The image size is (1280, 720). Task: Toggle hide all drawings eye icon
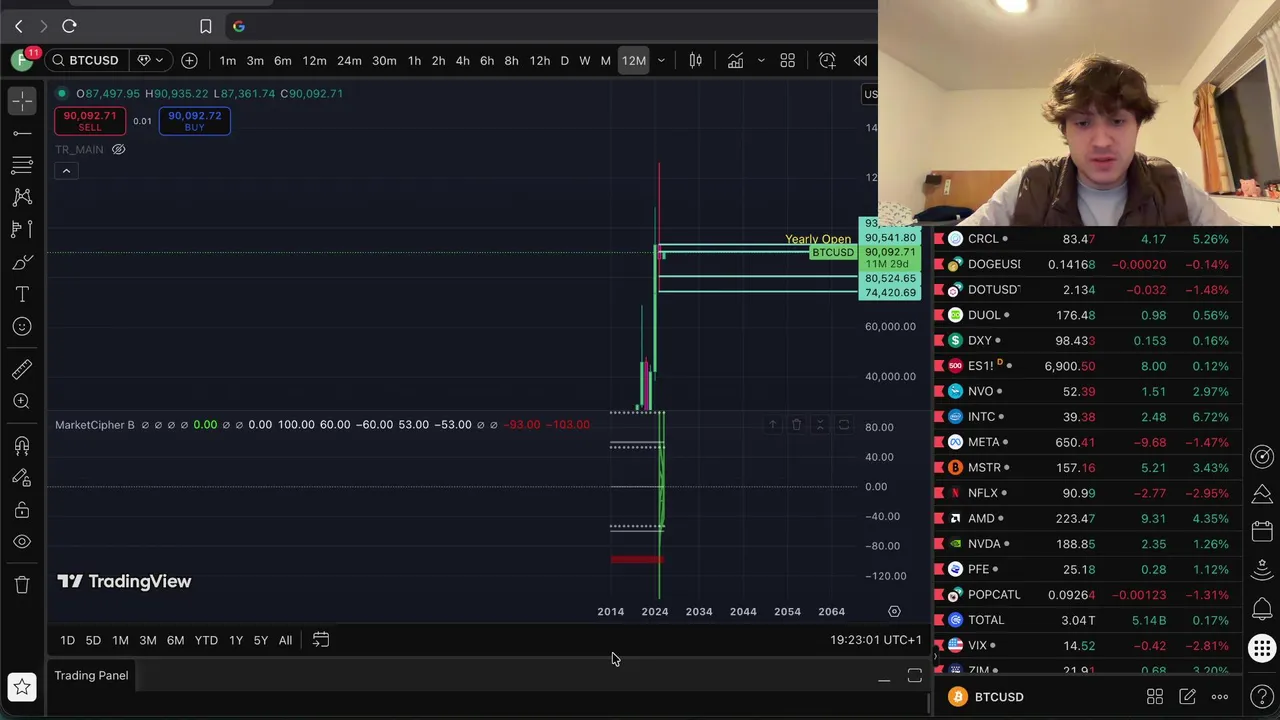point(22,542)
